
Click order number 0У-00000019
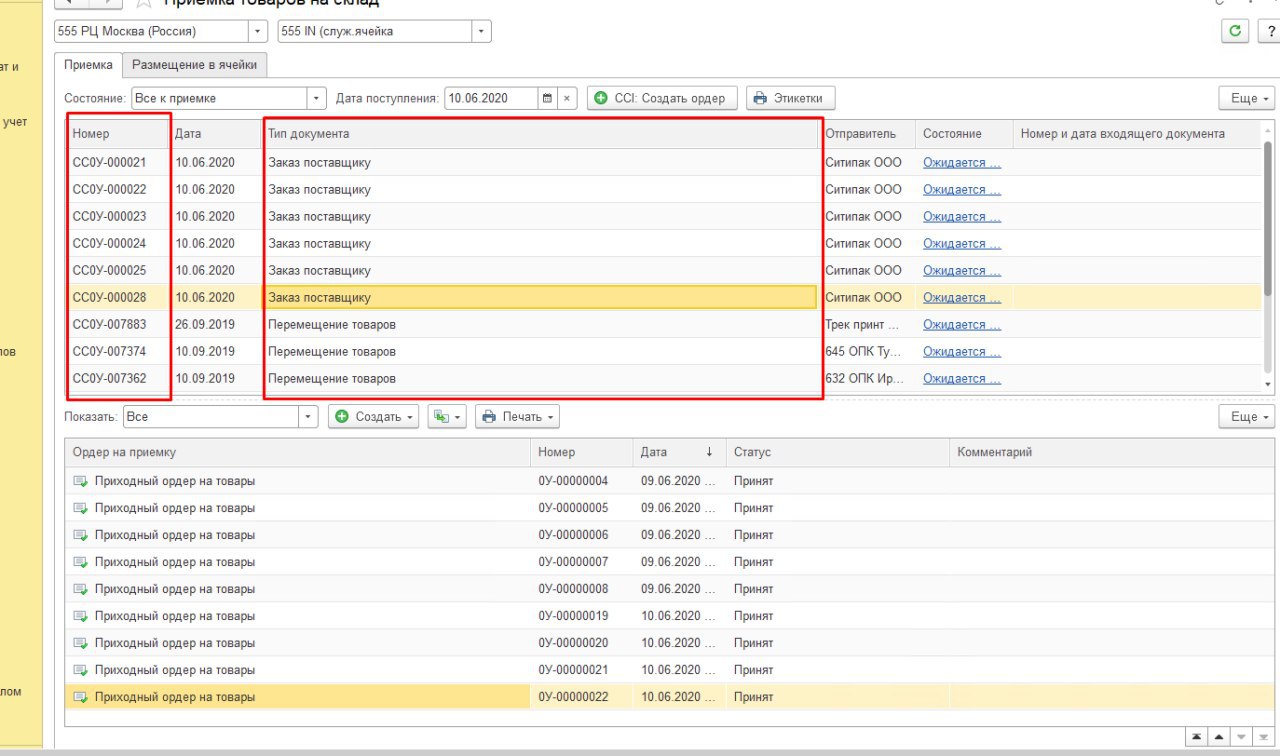click(x=573, y=616)
